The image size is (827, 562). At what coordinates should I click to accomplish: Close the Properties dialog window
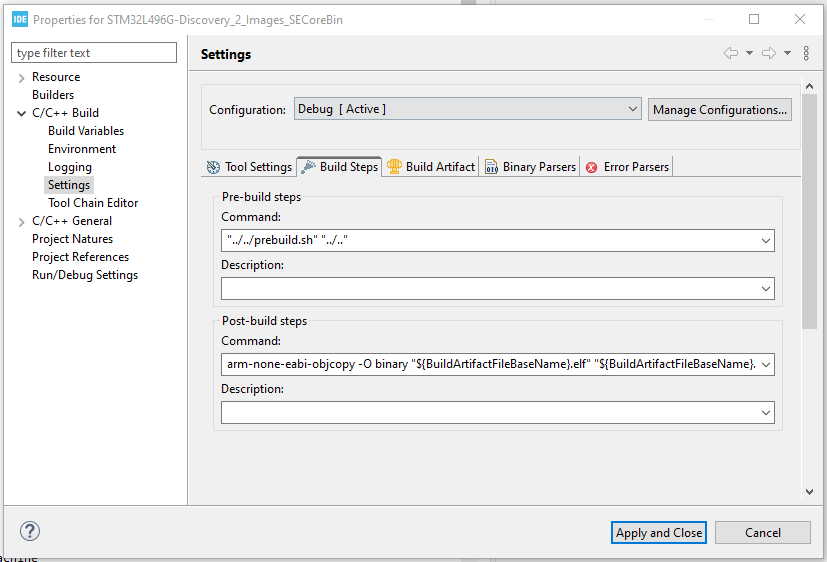click(800, 20)
